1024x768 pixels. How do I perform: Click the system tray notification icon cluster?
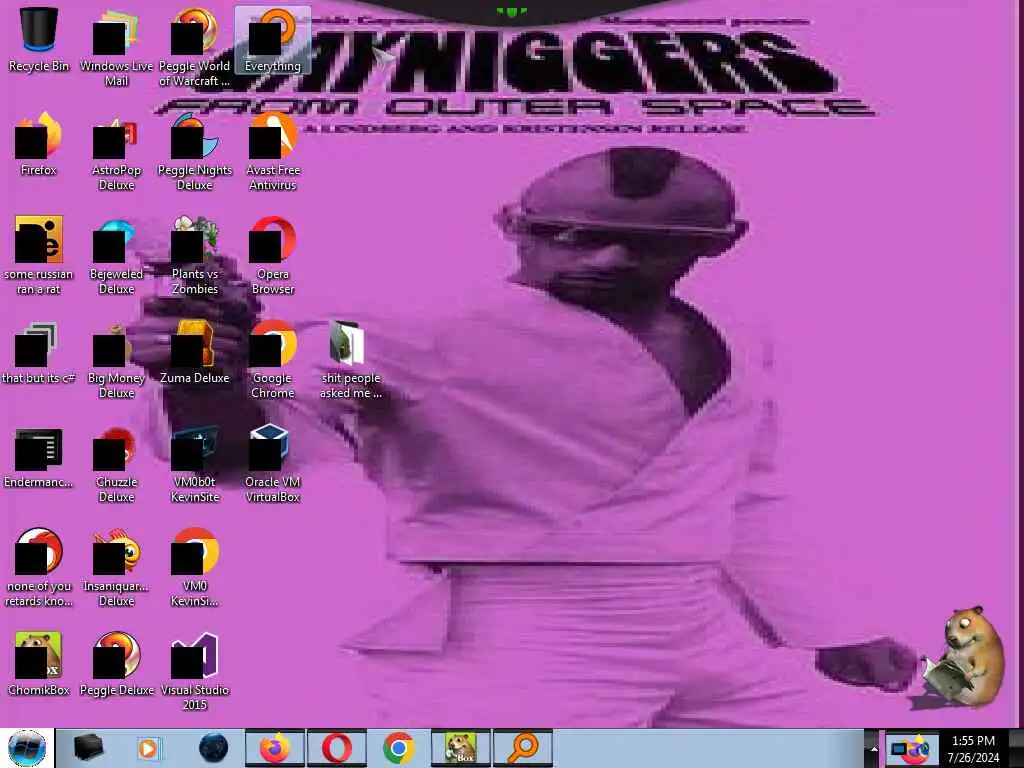(911, 748)
